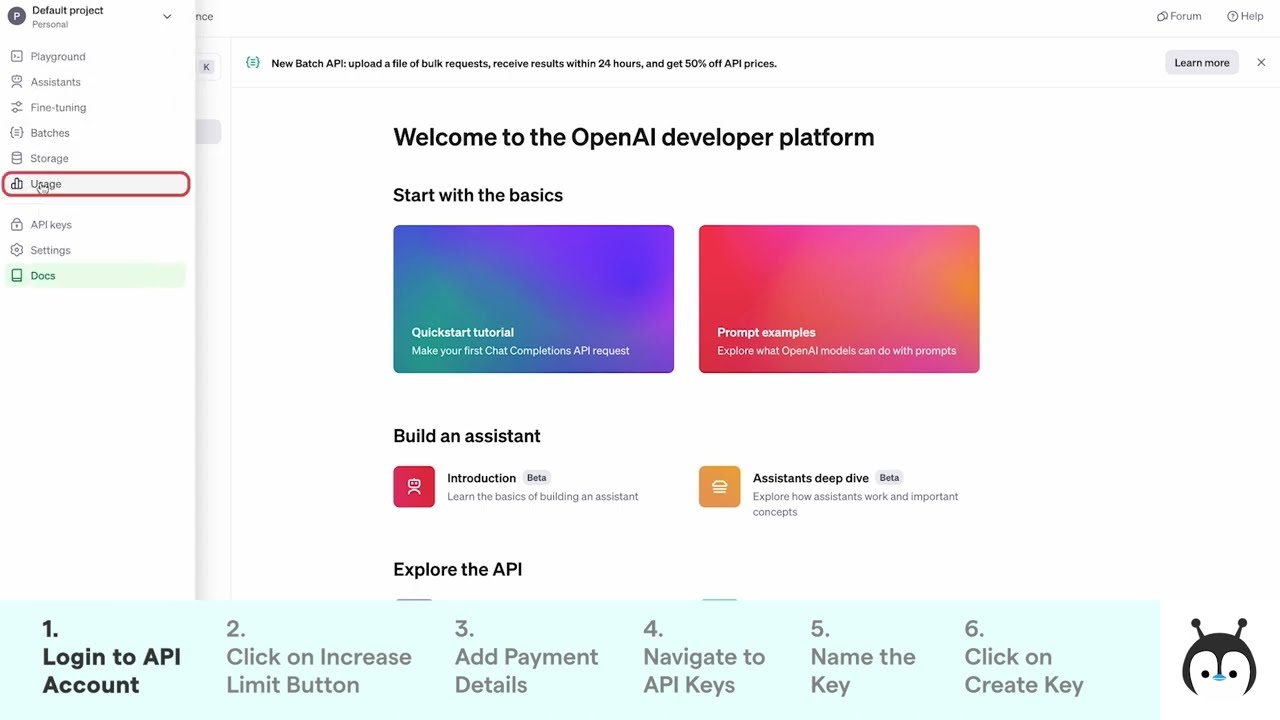Image resolution: width=1280 pixels, height=720 pixels.
Task: Click the Storage database icon
Action: tap(16, 158)
